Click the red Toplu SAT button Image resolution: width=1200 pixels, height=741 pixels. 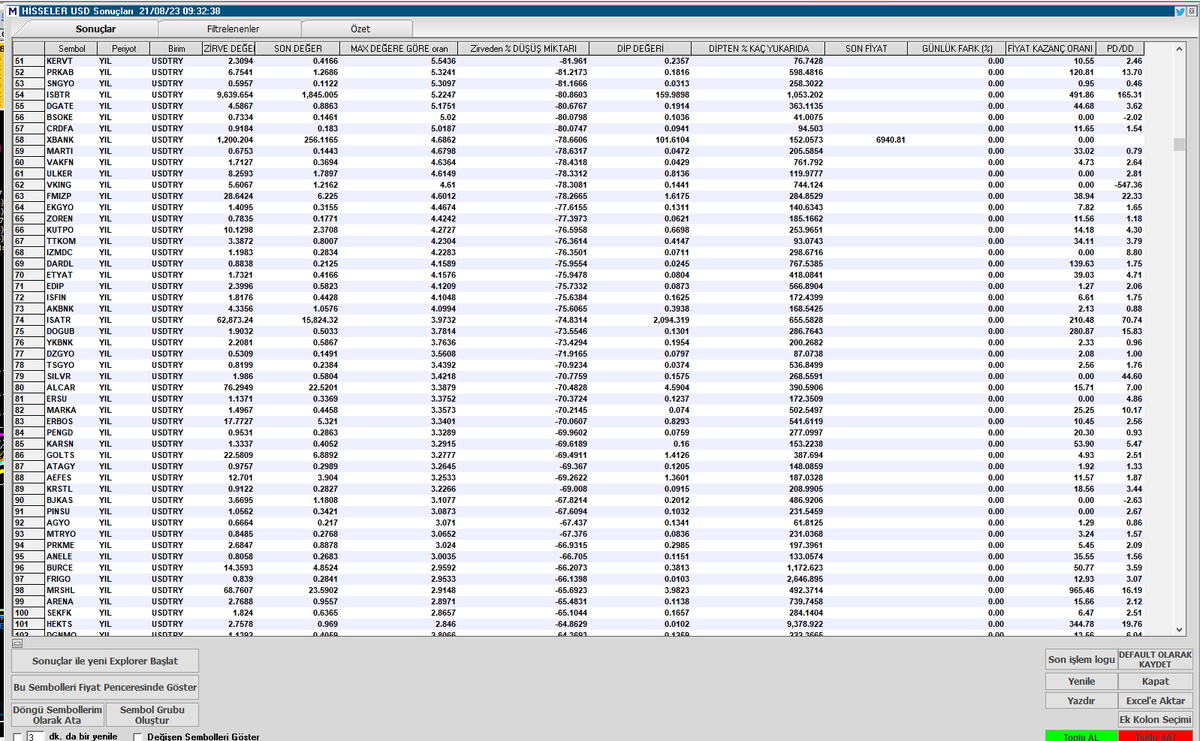[1155, 736]
